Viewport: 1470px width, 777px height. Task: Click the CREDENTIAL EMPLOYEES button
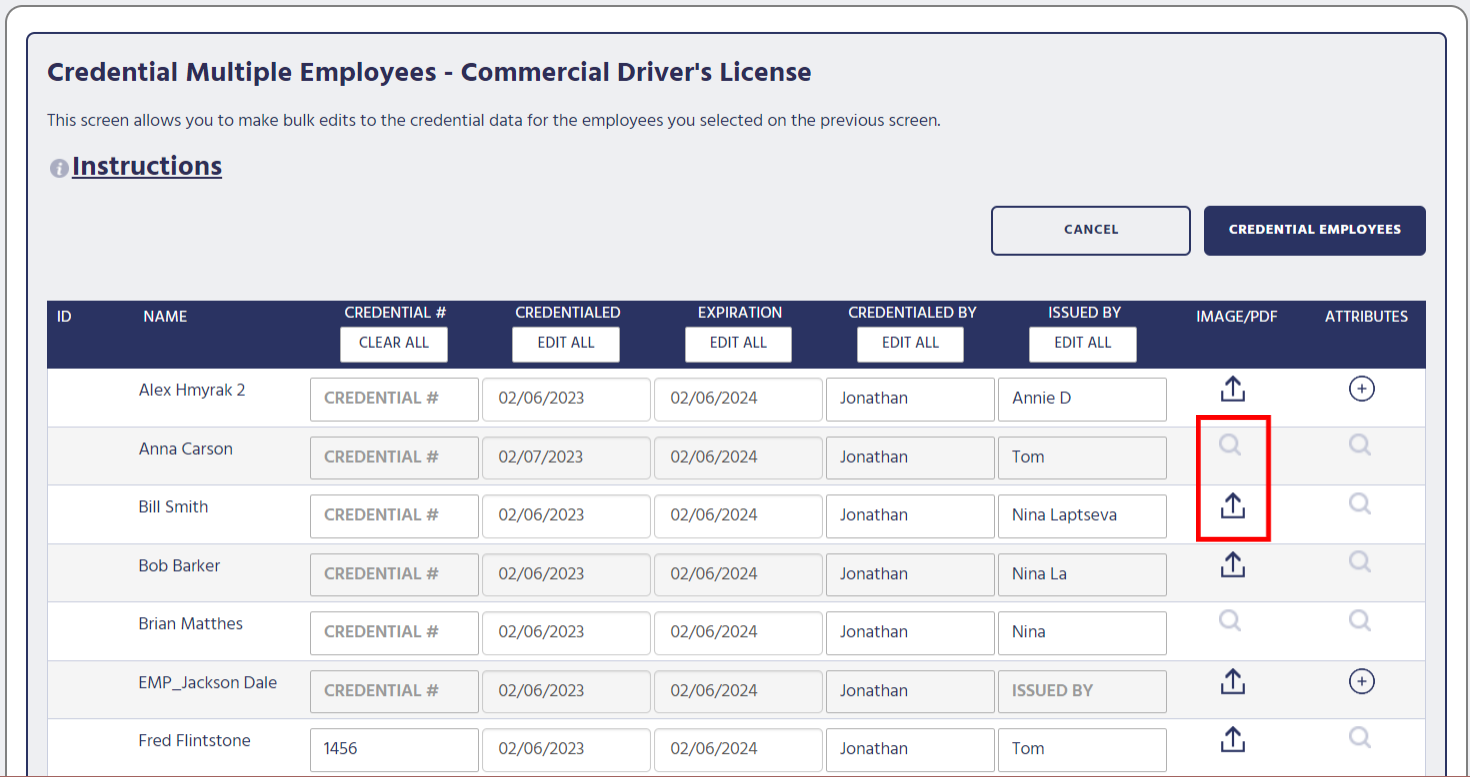click(x=1314, y=230)
